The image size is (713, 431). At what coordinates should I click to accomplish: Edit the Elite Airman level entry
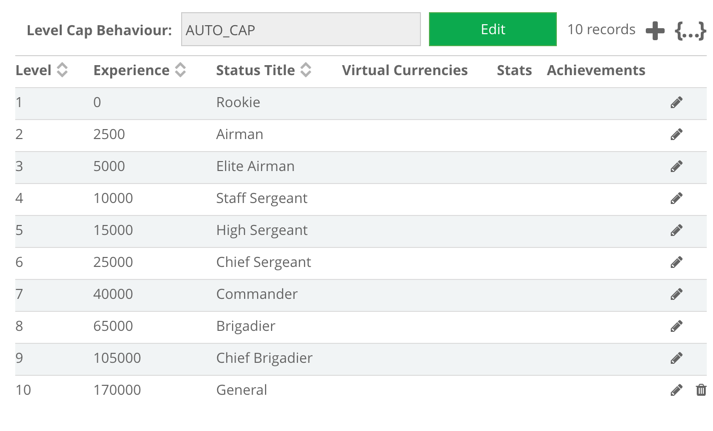click(x=676, y=166)
